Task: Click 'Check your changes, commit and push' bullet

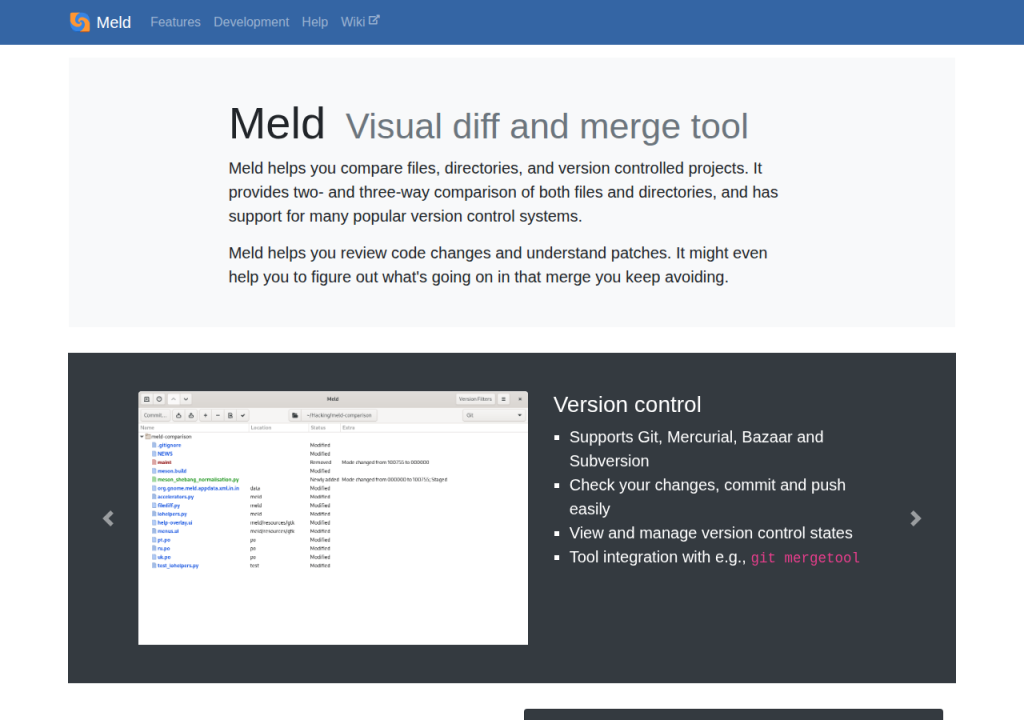Action: click(x=707, y=497)
